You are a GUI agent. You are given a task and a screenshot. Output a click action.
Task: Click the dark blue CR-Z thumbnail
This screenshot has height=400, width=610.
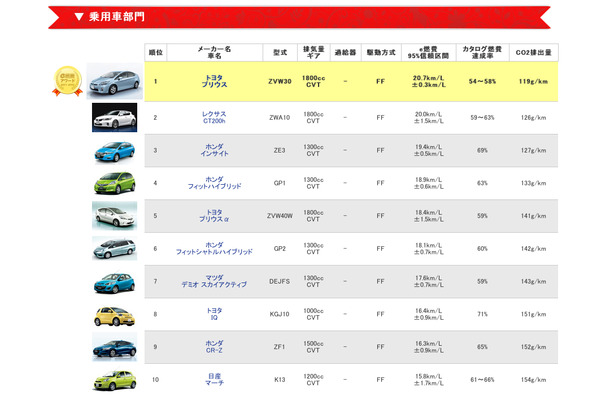[x=115, y=347]
